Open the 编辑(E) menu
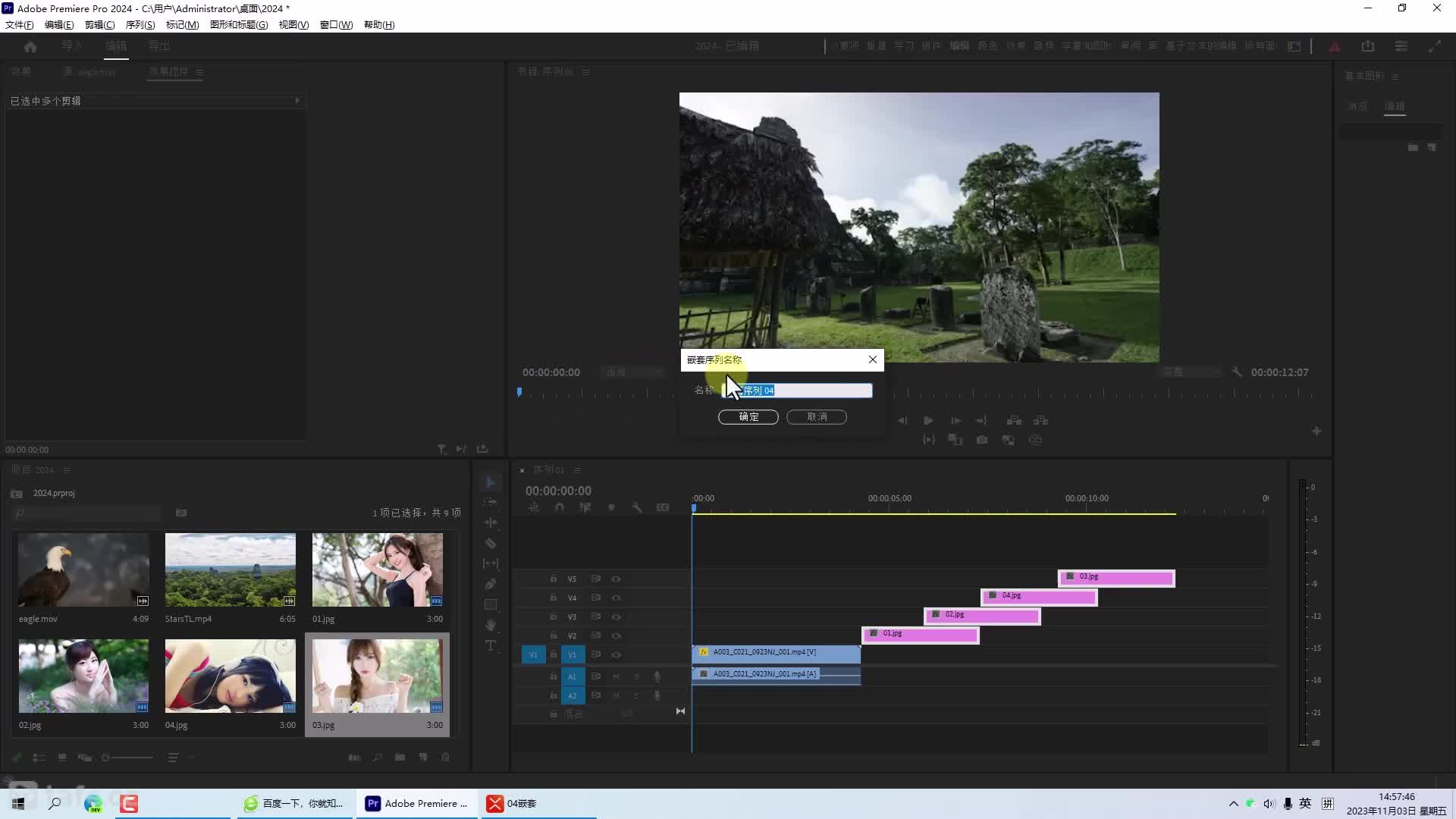Image resolution: width=1456 pixels, height=819 pixels. tap(59, 25)
